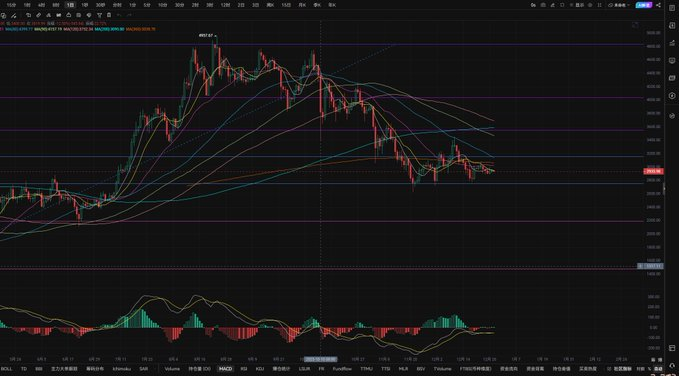Take a chart snapshot with camera icon
The height and width of the screenshot is (376, 679).
point(543,5)
